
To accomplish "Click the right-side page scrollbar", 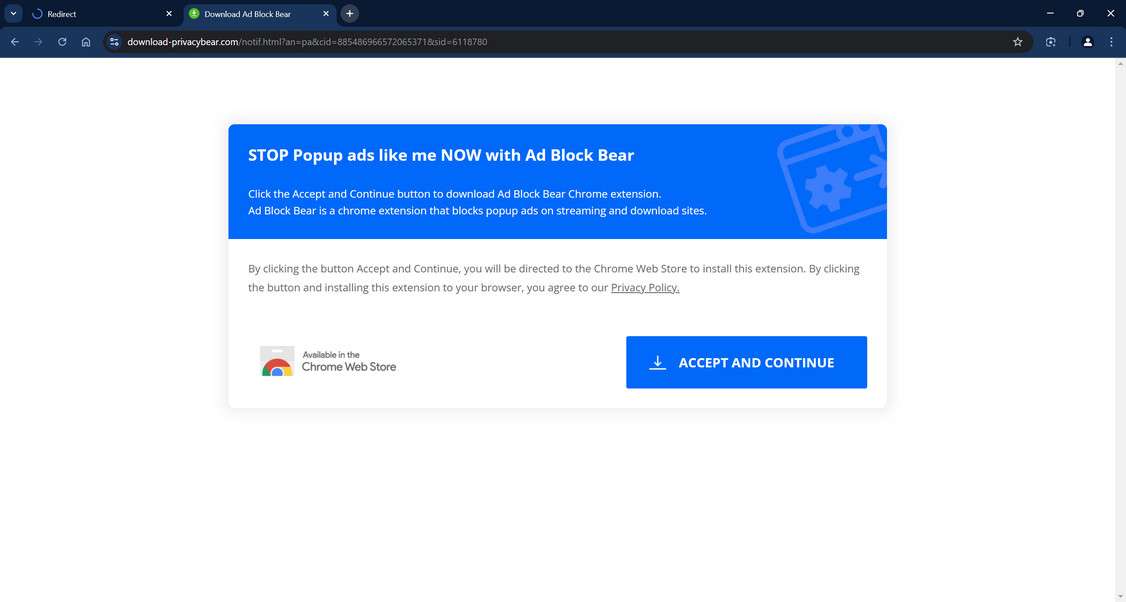I will point(1120,300).
